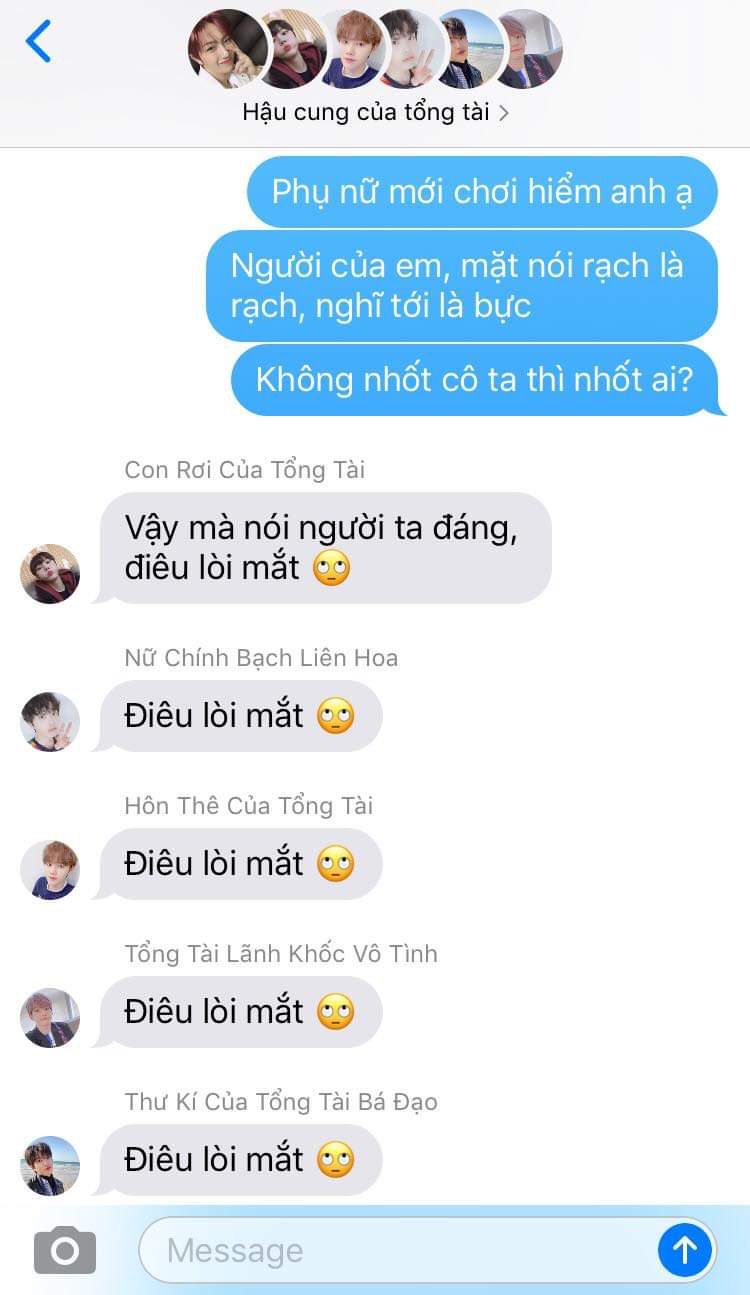The width and height of the screenshot is (750, 1295).
Task: Open group name Hậu cung của tổng tài
Action: pyautogui.click(x=366, y=112)
